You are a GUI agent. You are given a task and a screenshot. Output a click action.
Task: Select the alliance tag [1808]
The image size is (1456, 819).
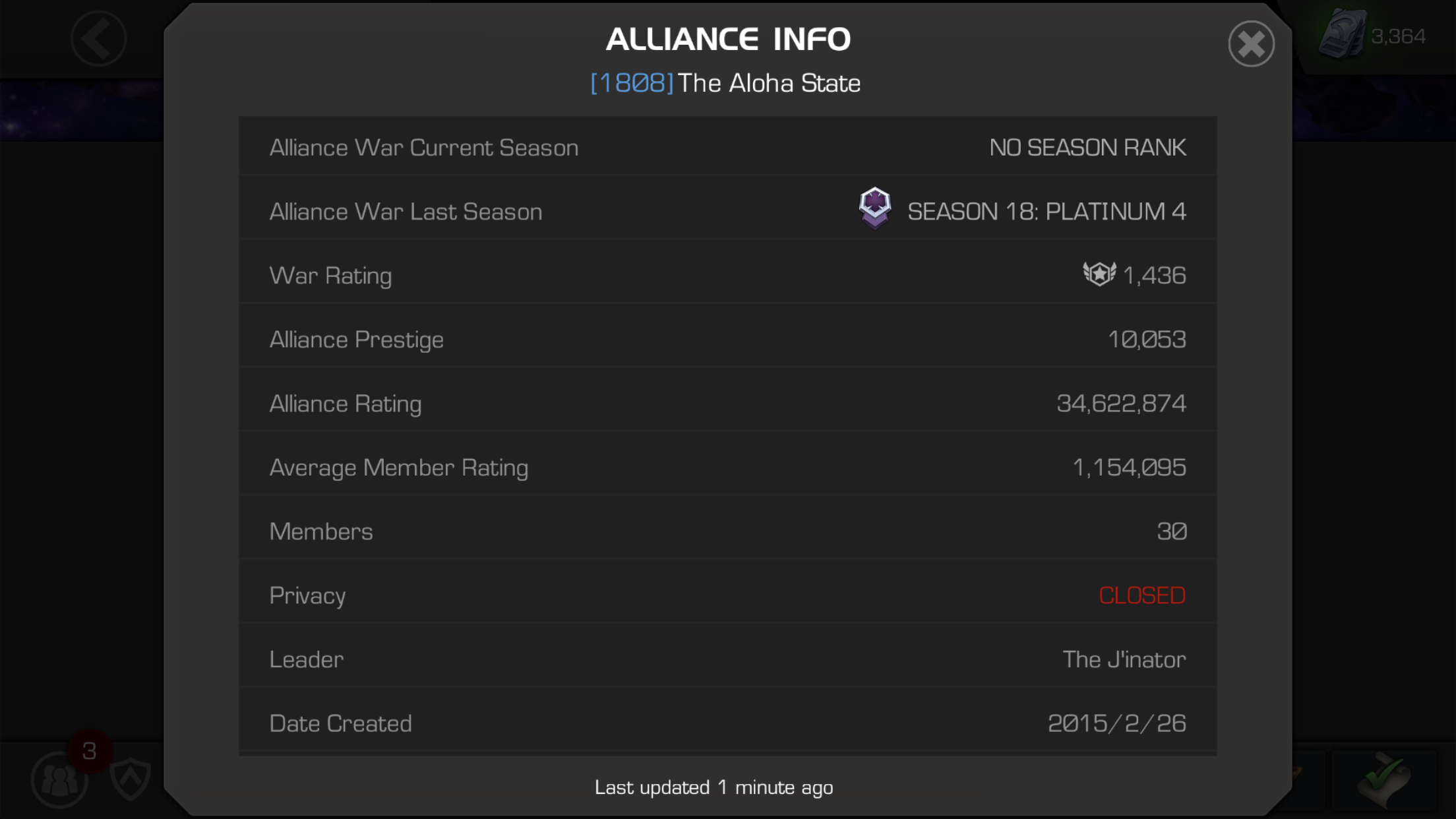coord(632,83)
